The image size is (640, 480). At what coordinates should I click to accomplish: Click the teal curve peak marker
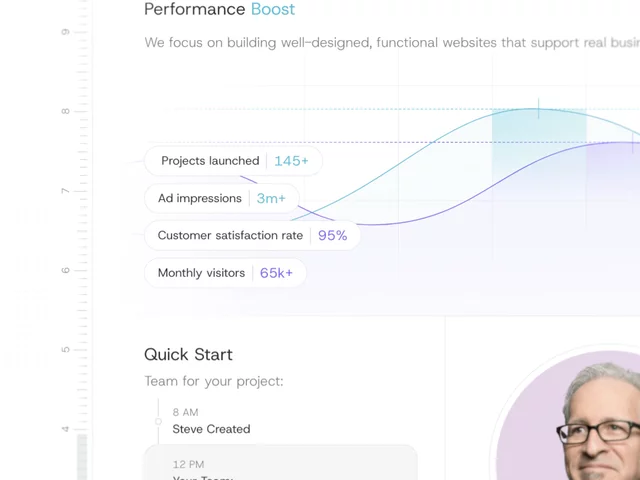click(539, 109)
